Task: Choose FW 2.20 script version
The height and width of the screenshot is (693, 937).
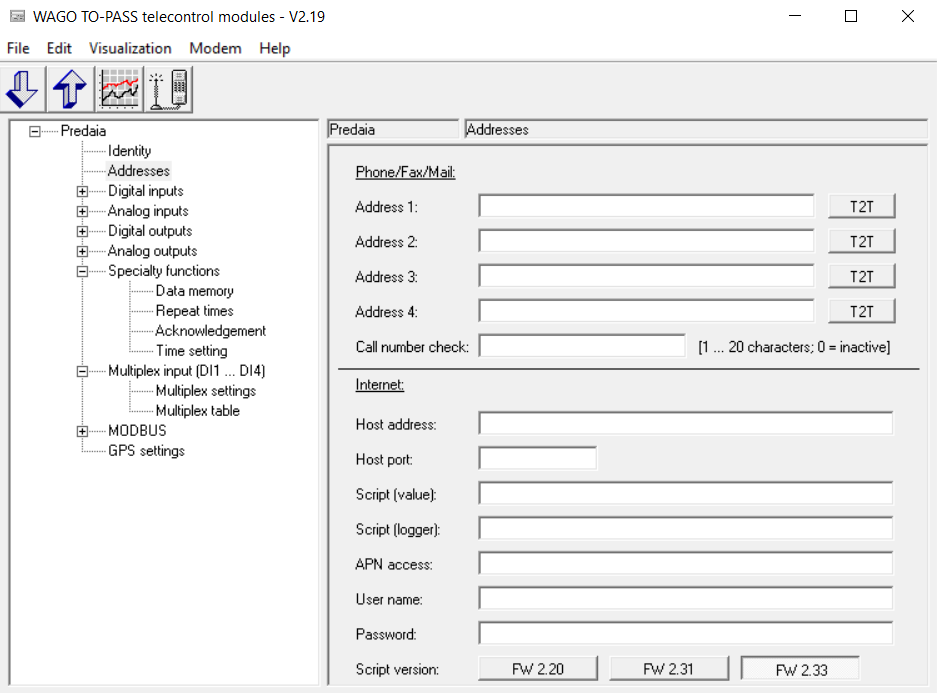Action: pyautogui.click(x=538, y=669)
